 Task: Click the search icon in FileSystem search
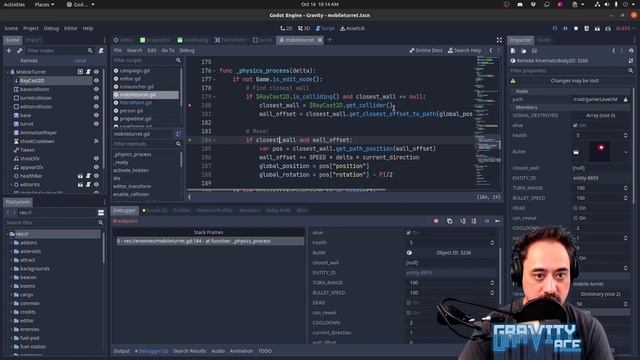tap(100, 223)
